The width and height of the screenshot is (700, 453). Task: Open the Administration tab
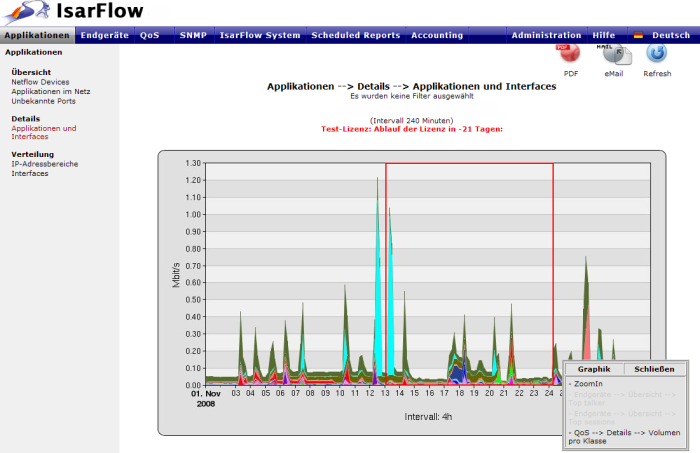pyautogui.click(x=546, y=35)
